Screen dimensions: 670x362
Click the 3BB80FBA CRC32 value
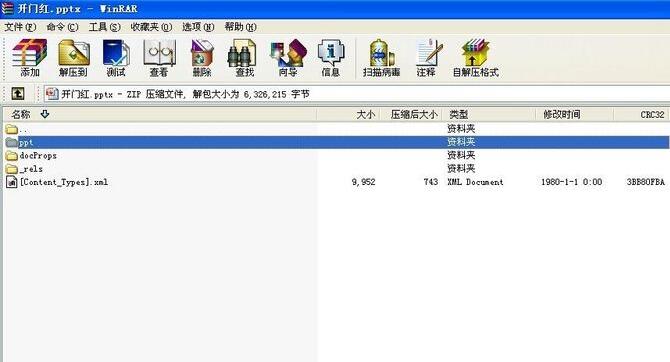[646, 182]
